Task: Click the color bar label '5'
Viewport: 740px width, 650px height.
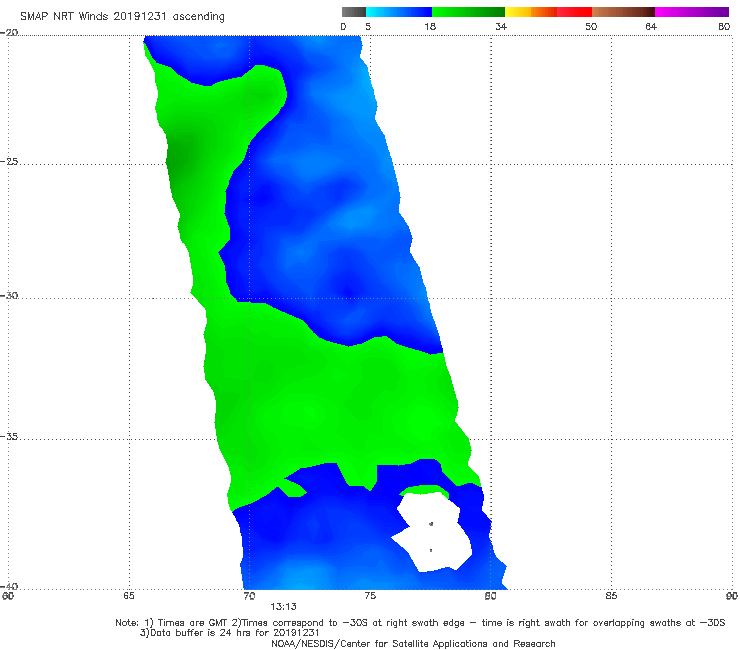Action: [x=368, y=27]
